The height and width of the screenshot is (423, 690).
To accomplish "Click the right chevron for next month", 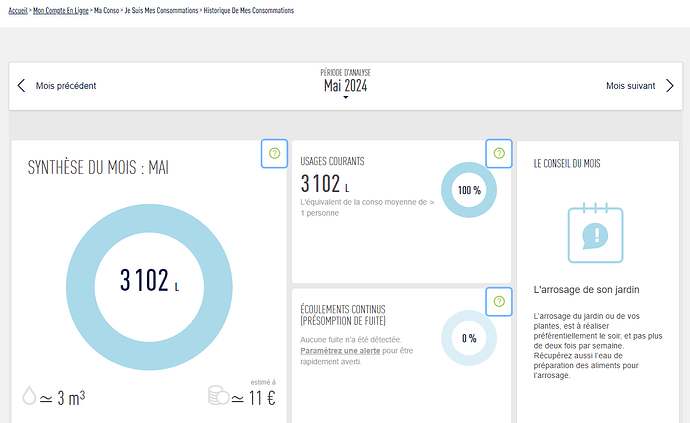I will (669, 86).
